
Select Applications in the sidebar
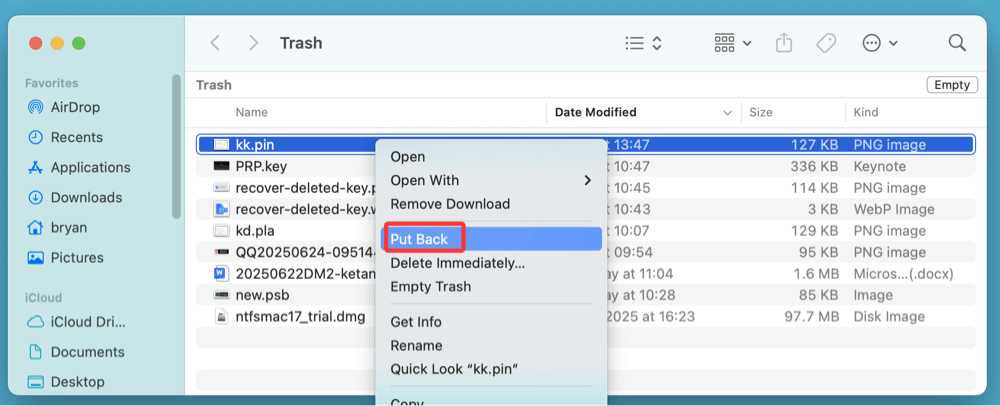[x=91, y=168]
